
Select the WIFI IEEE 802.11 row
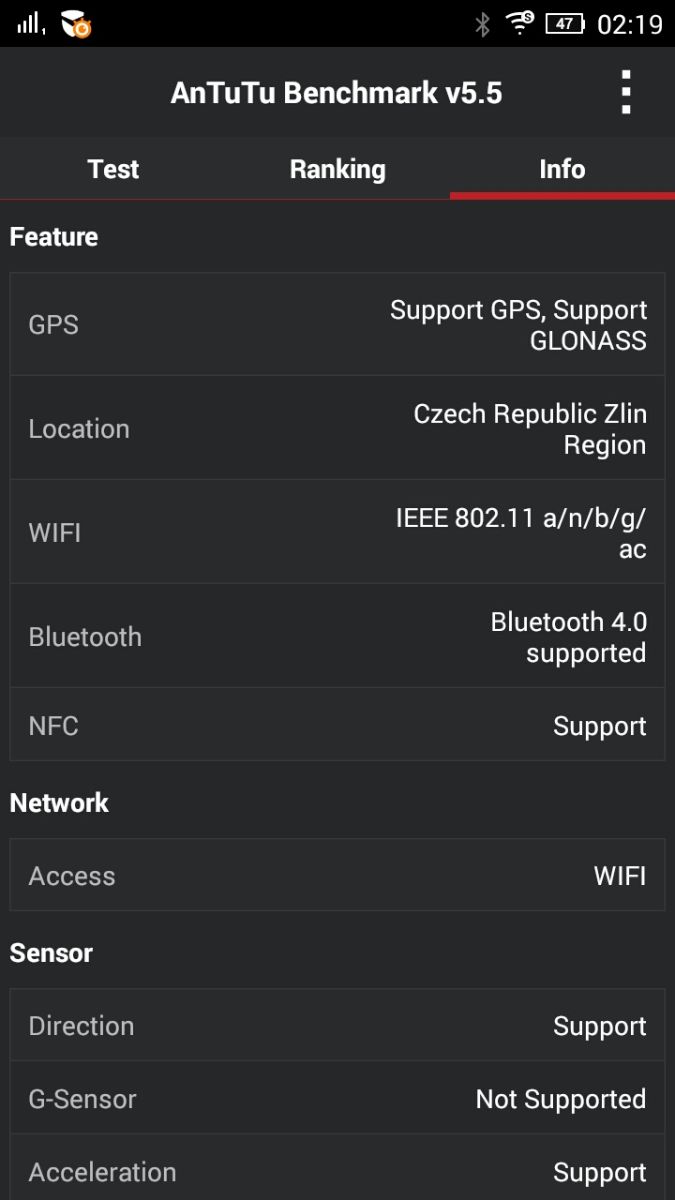[337, 533]
